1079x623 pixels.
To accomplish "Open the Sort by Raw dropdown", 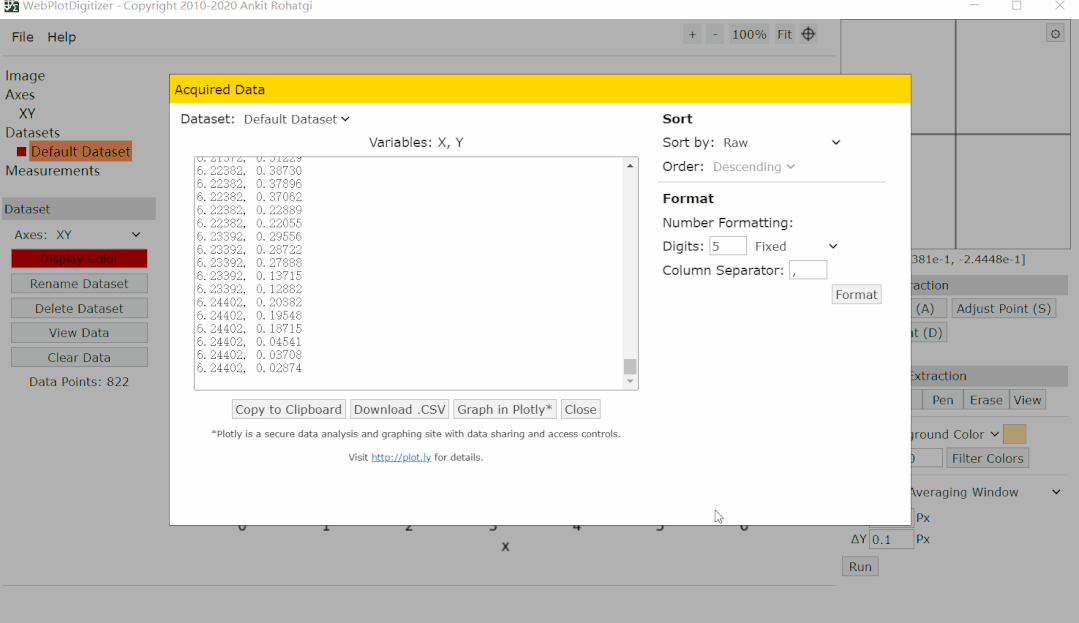I will [x=781, y=143].
